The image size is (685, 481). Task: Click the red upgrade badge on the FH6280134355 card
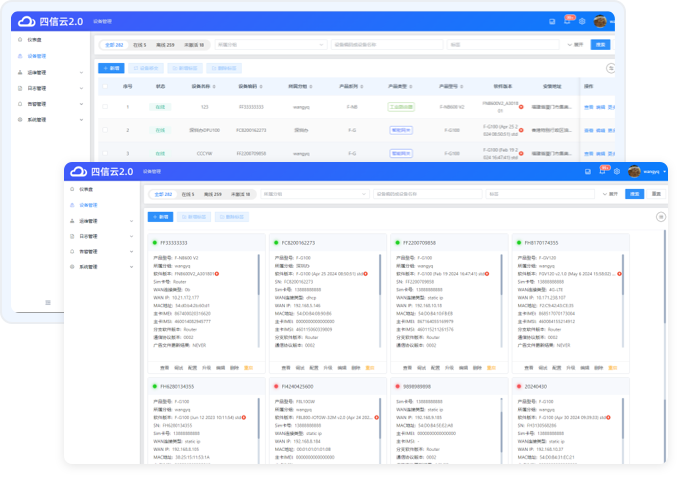[244, 418]
